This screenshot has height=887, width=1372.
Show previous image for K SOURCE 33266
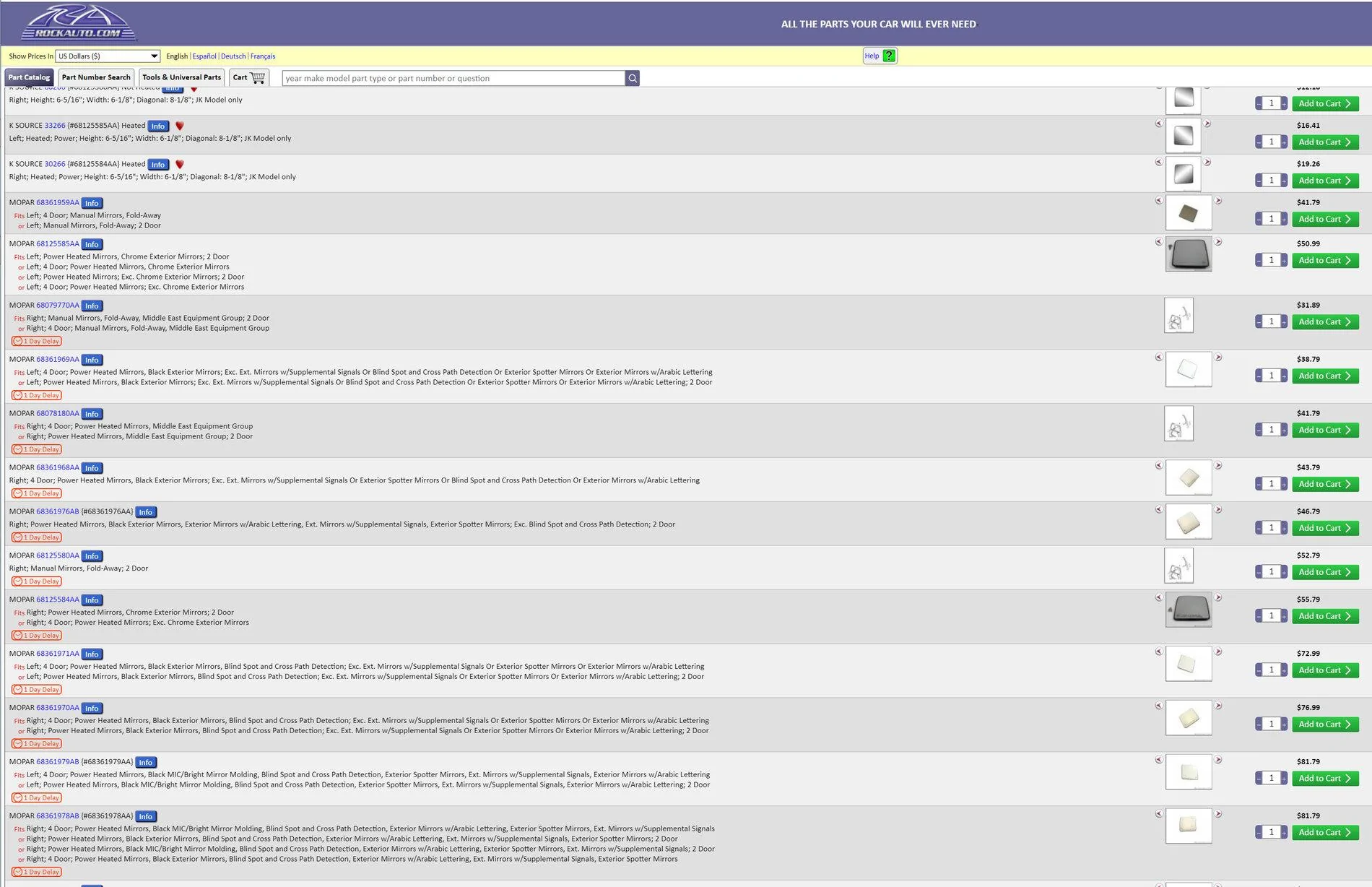(1159, 124)
